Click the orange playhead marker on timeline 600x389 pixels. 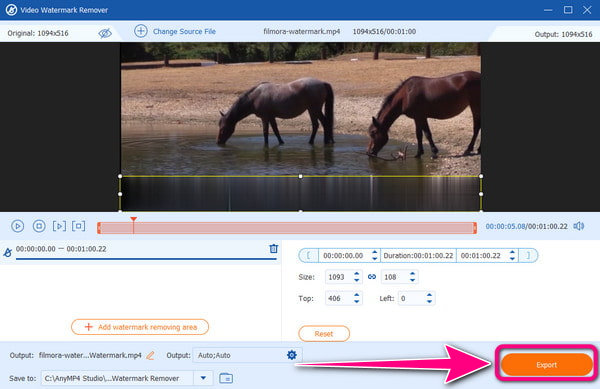point(133,220)
